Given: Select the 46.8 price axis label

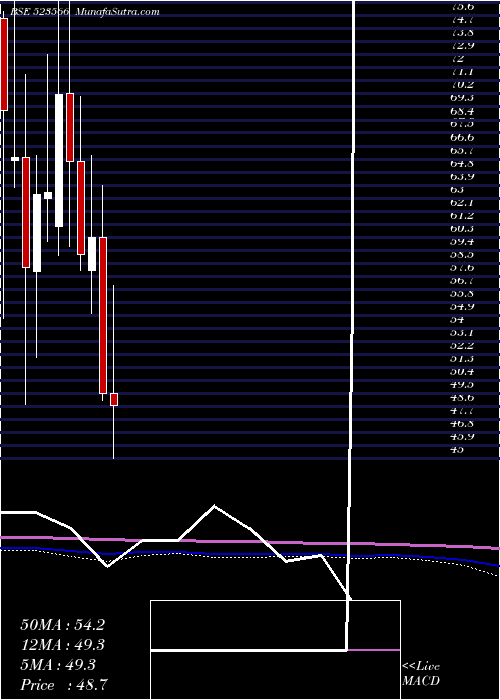Looking at the screenshot, I should click(462, 424).
